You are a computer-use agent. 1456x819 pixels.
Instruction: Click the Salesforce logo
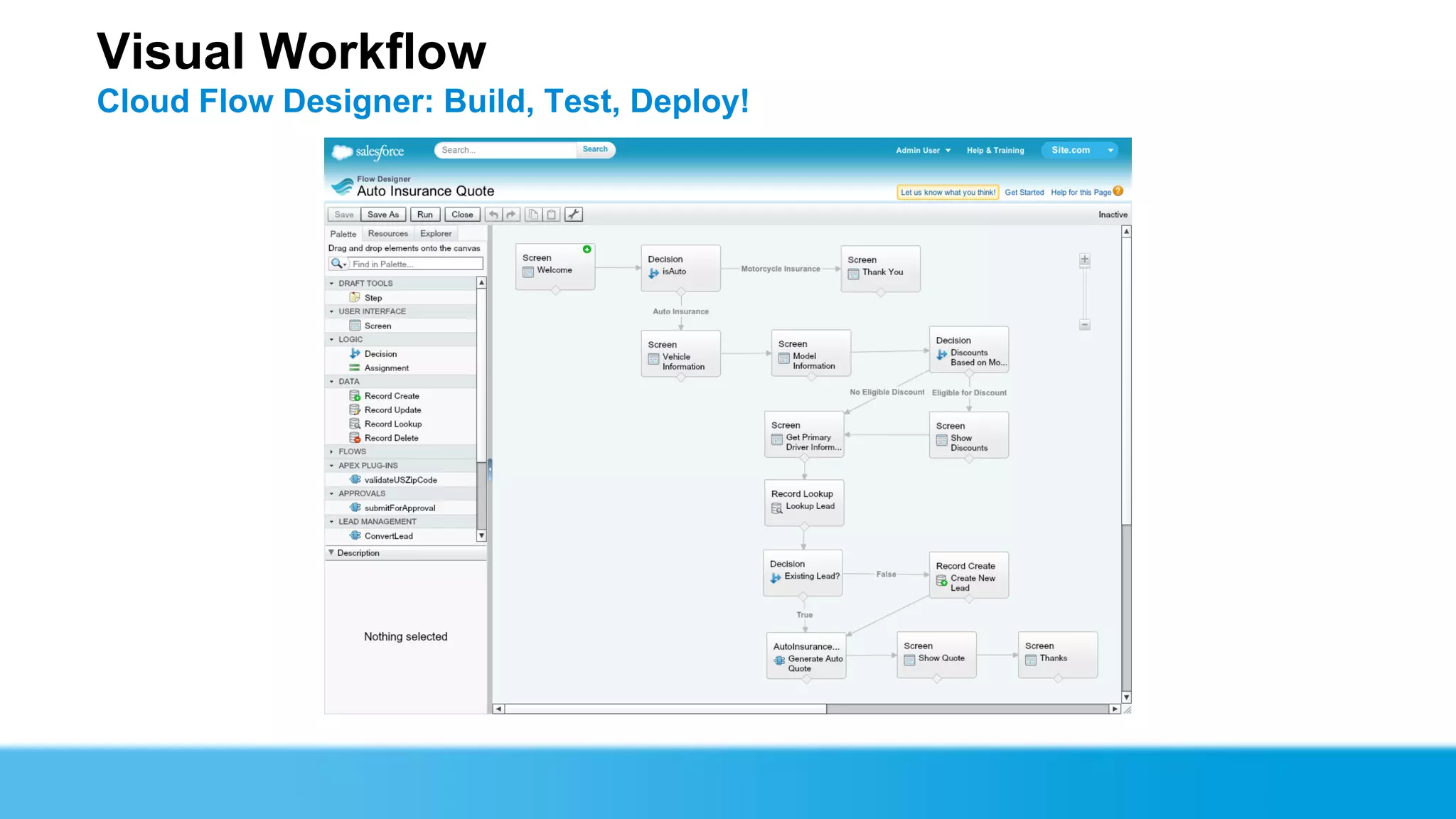coord(368,151)
